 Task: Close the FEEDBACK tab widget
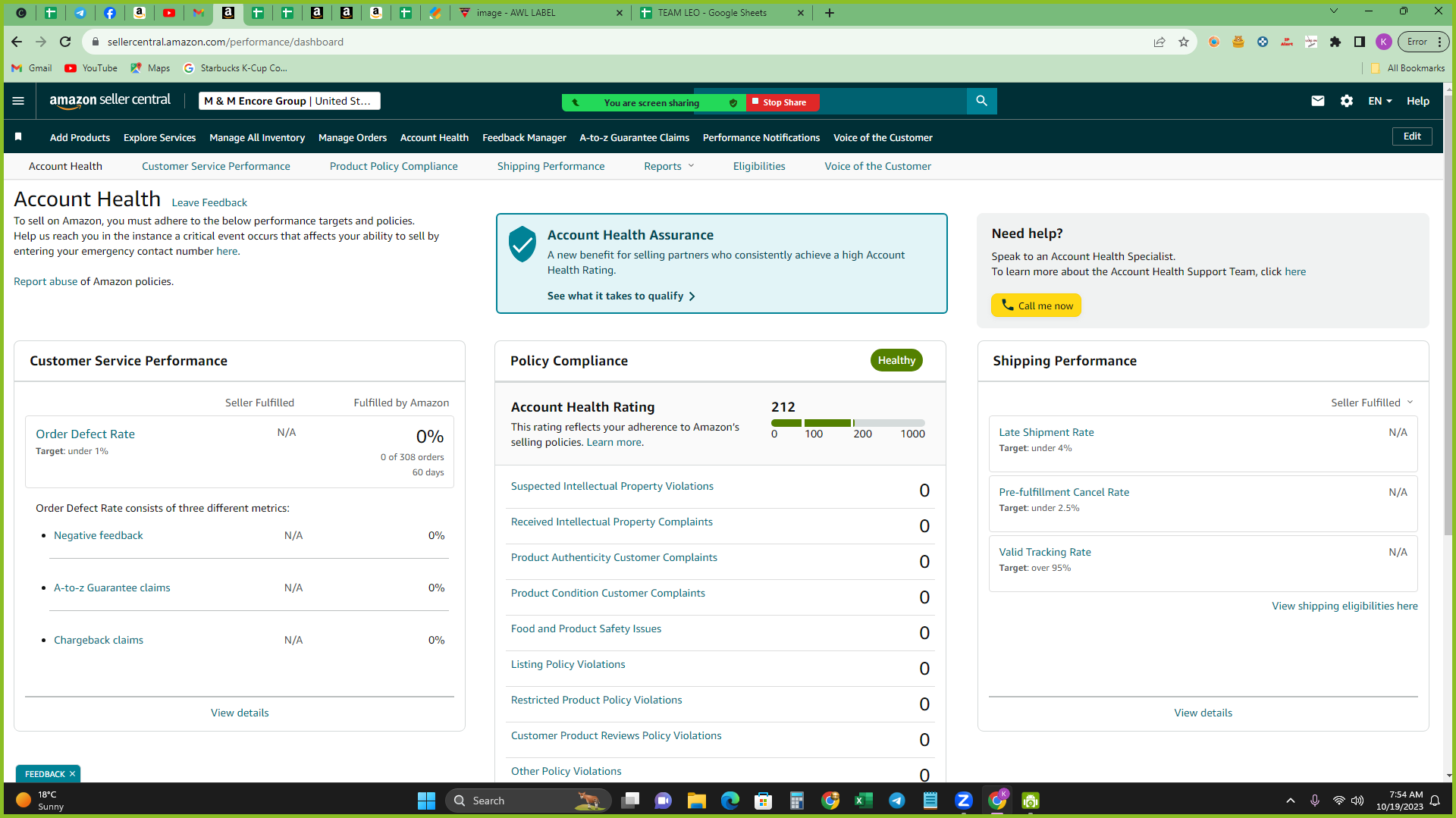[72, 774]
